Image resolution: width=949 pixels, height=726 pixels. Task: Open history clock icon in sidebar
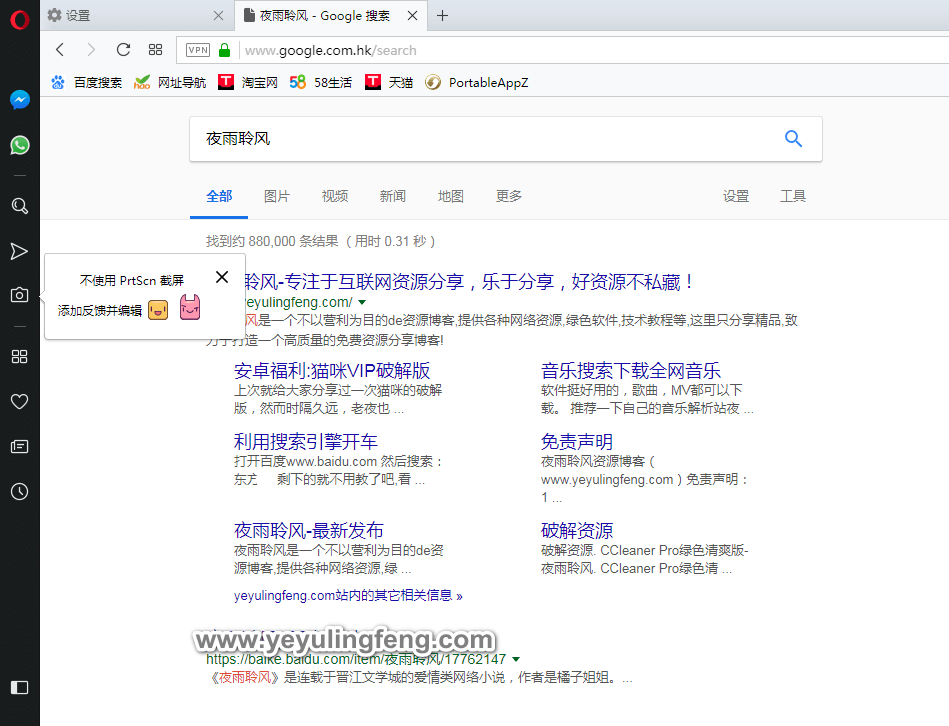coord(19,491)
